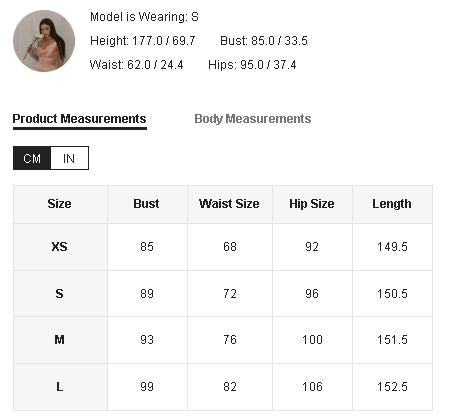Toggle units to IN
Image resolution: width=450 pixels, height=418 pixels.
pyautogui.click(x=69, y=158)
